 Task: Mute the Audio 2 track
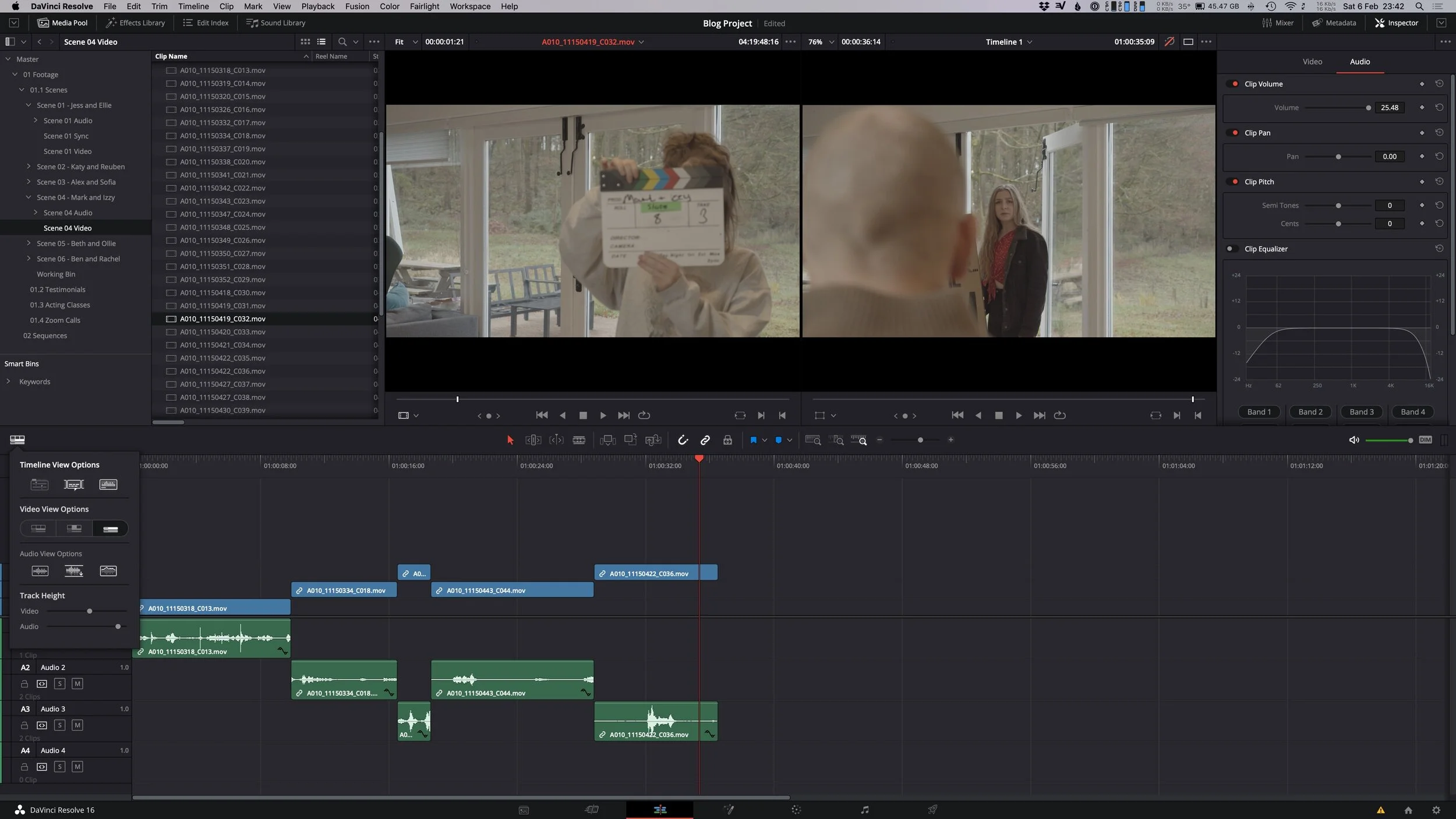pos(77,683)
